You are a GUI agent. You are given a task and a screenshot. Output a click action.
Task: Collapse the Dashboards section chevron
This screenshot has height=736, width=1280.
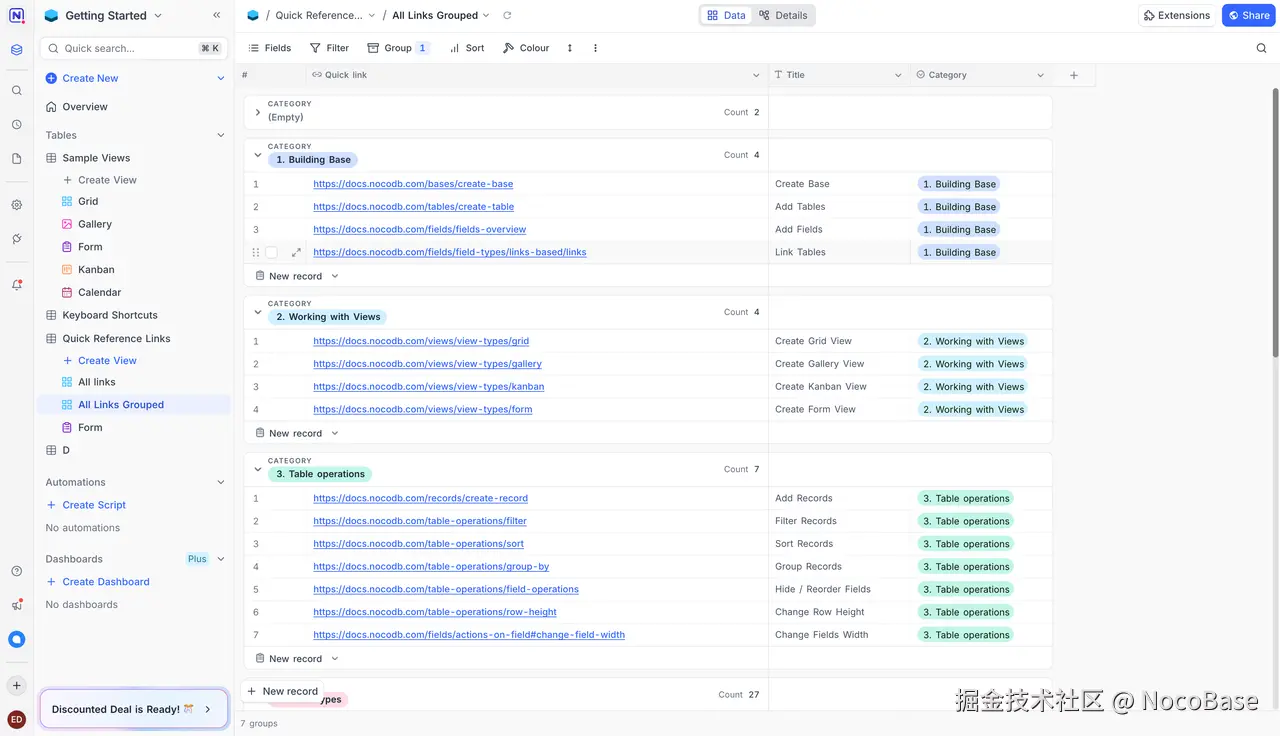point(221,559)
